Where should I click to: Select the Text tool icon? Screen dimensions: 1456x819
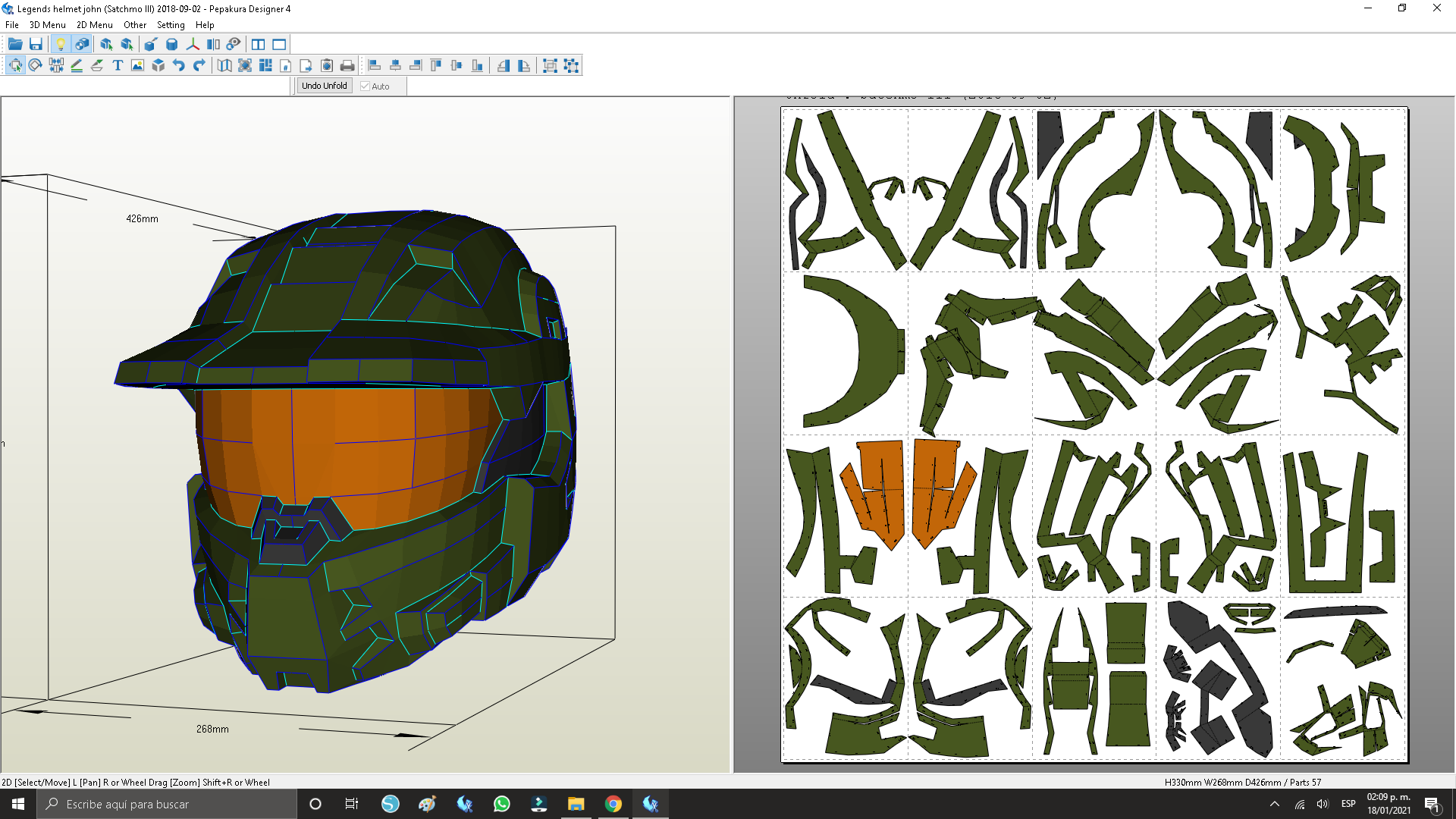click(118, 66)
